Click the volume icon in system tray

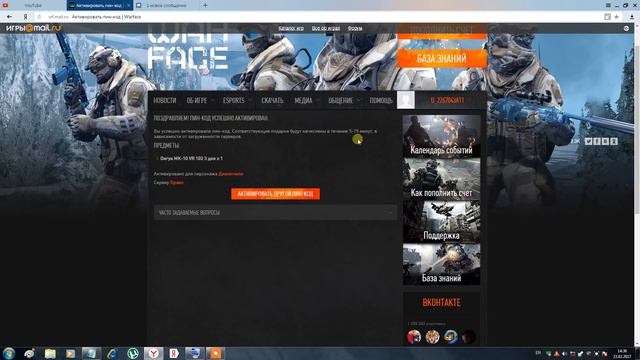[x=564, y=354]
